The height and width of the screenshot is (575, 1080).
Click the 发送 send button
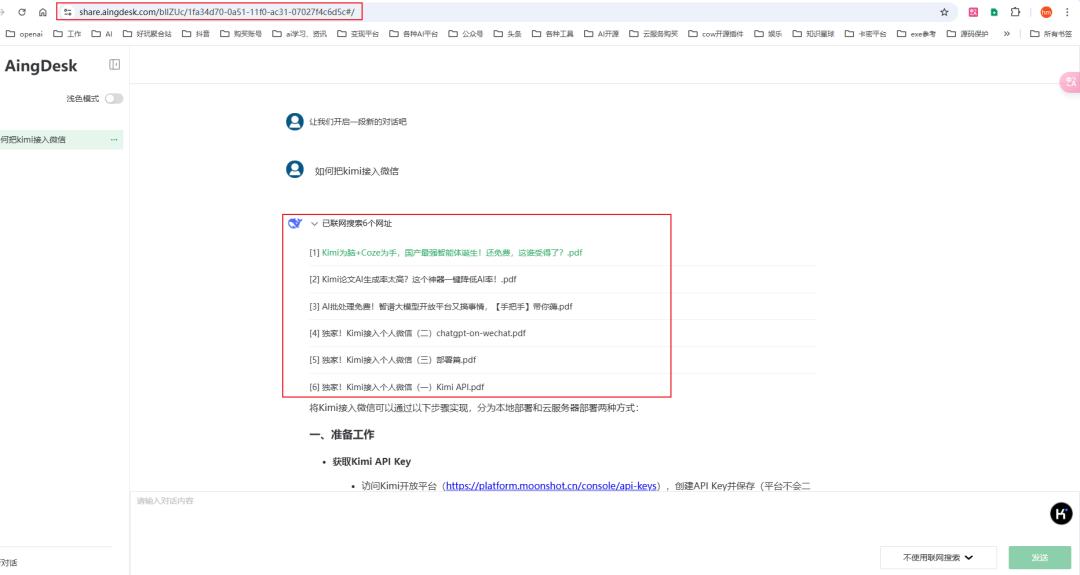[x=1040, y=557]
